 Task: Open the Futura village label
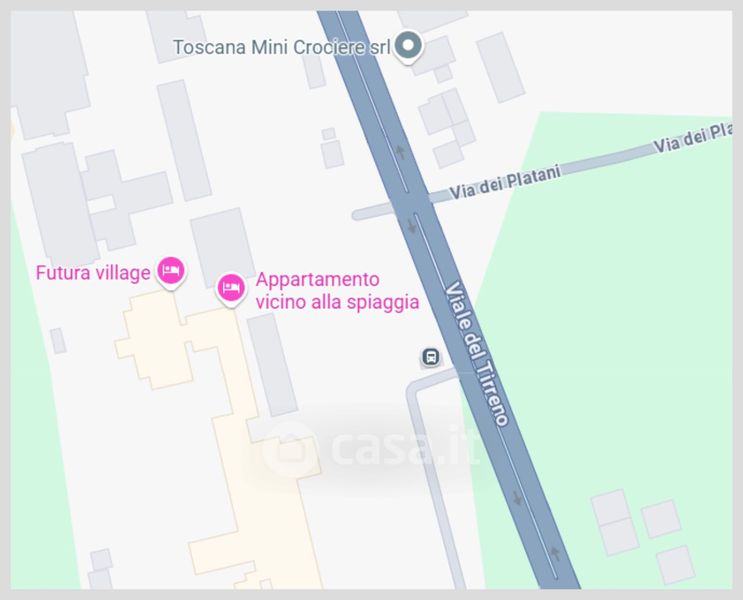coord(93,273)
